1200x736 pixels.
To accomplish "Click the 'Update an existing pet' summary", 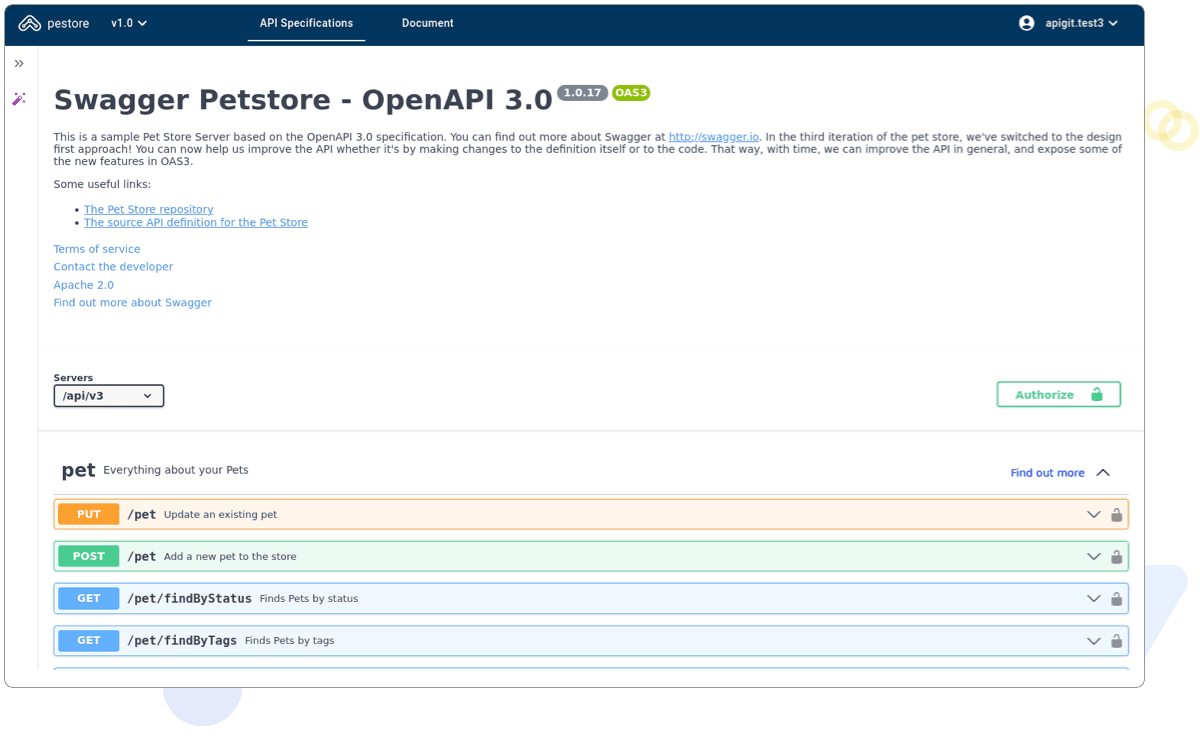I will point(220,515).
